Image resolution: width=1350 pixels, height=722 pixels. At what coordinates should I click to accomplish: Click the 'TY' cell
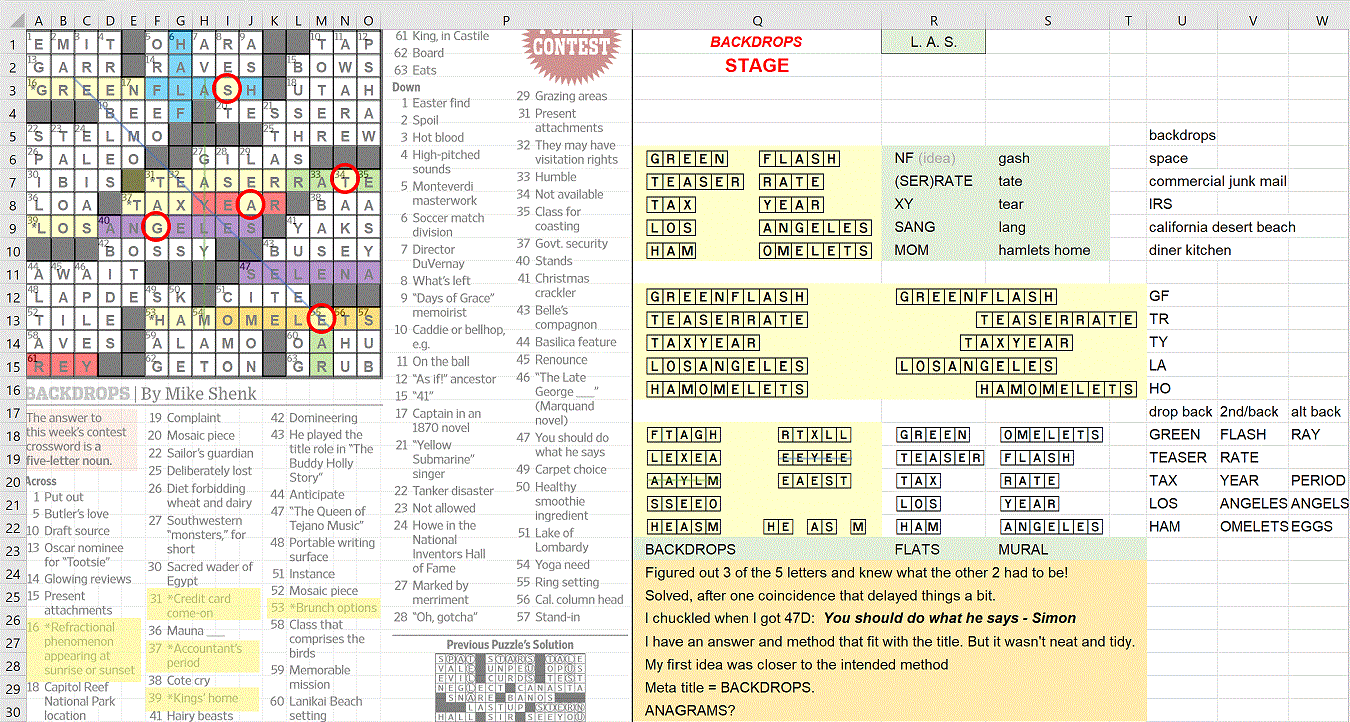tap(1181, 342)
